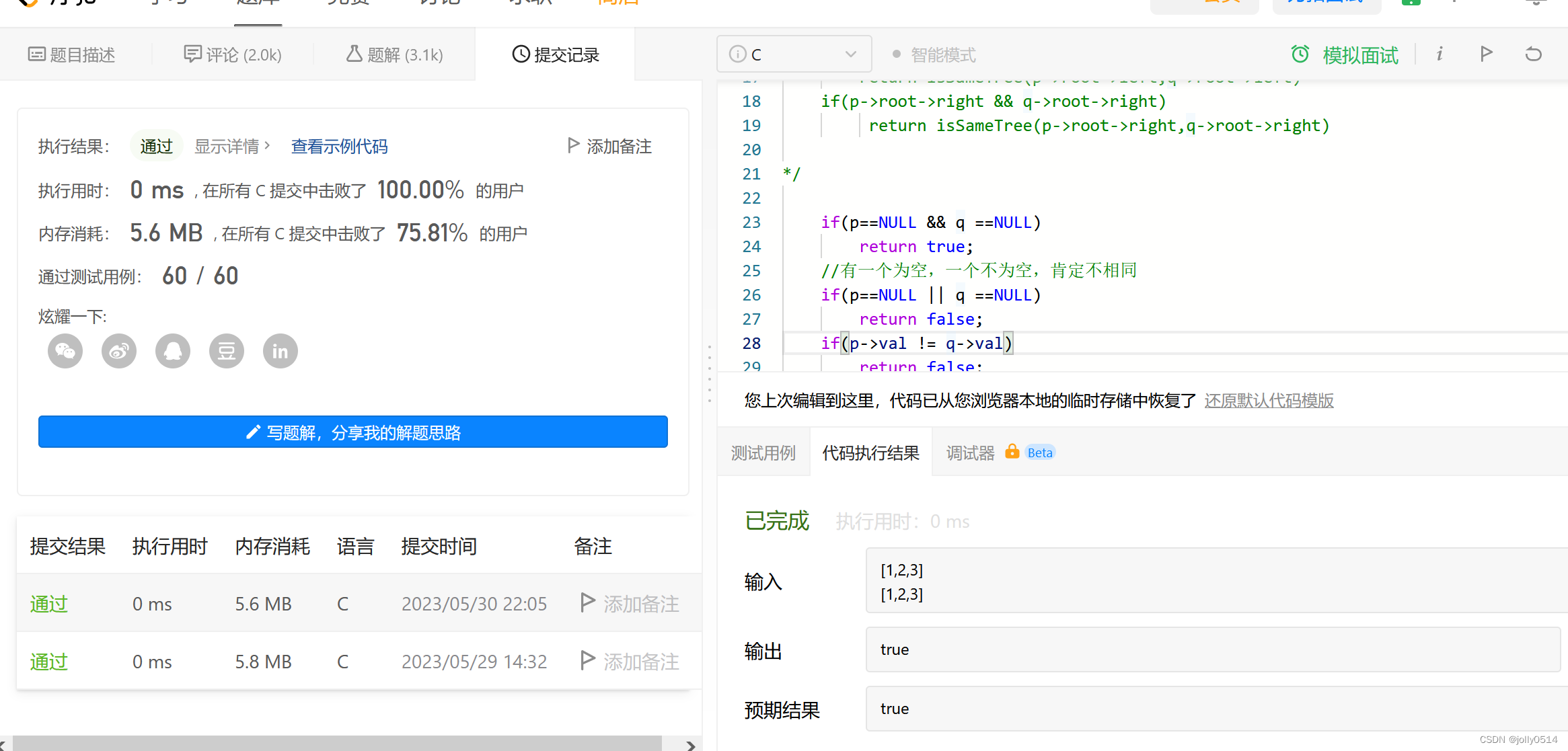Open editor info with the i icon

[x=1439, y=54]
